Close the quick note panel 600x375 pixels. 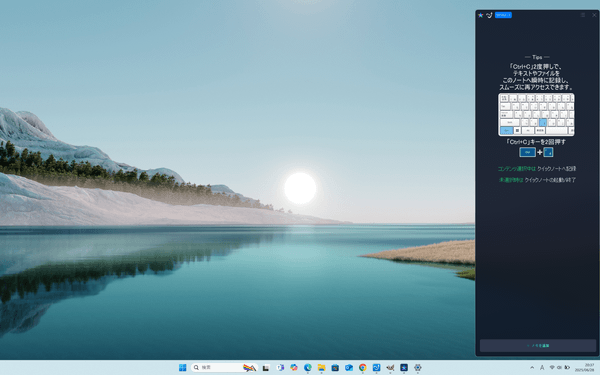(x=594, y=15)
